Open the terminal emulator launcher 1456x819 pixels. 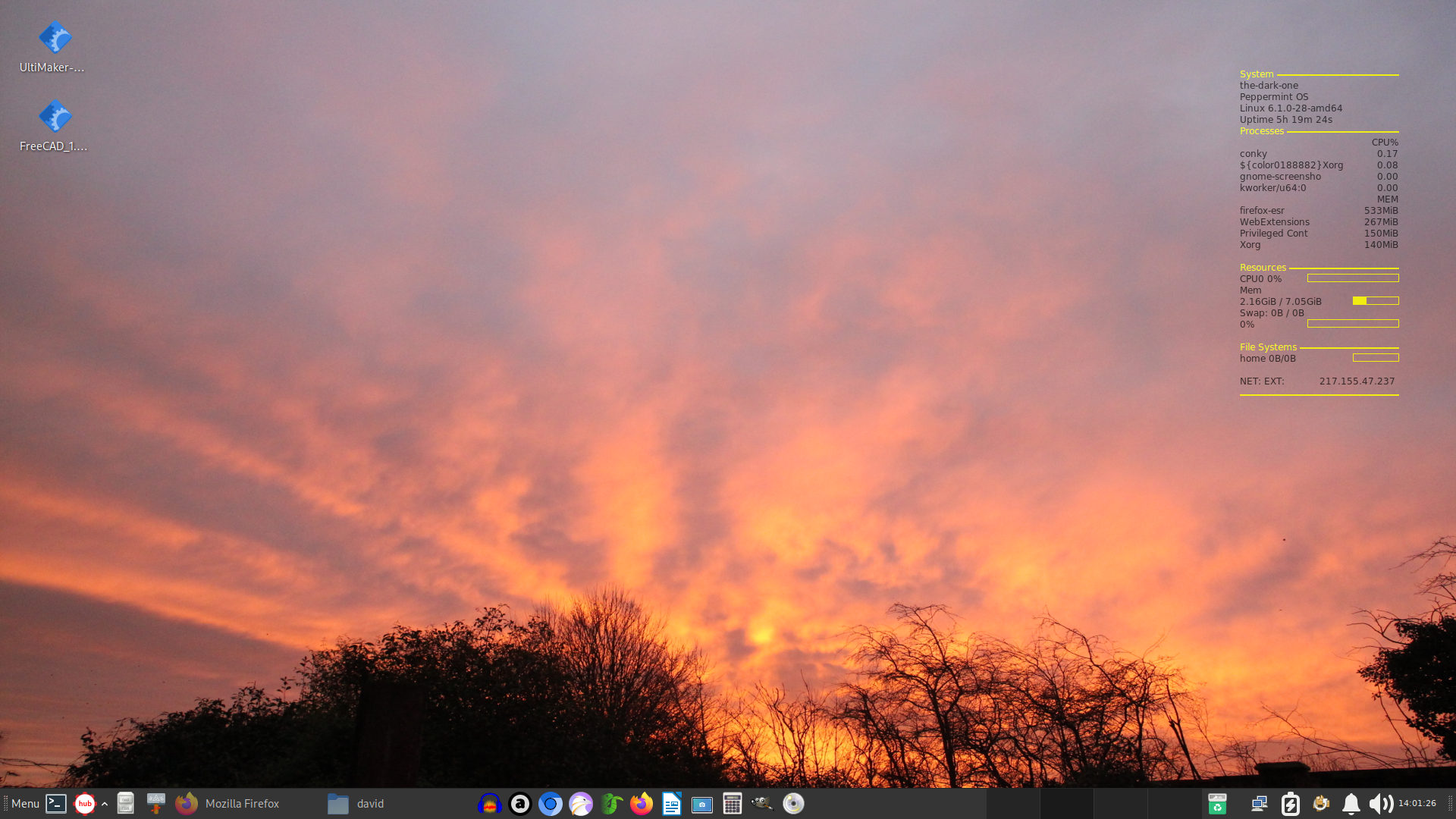click(56, 804)
